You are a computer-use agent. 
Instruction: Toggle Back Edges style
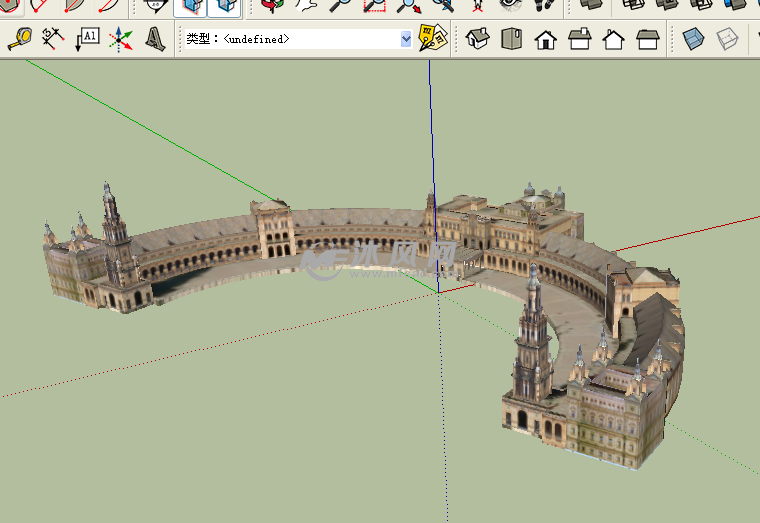point(727,39)
